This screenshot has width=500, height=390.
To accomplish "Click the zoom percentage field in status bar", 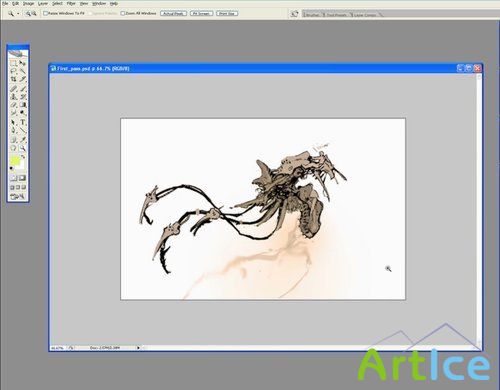I will pos(57,348).
